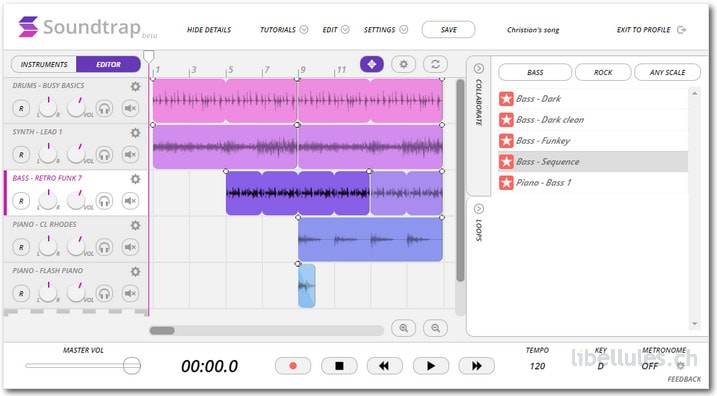Solo the Bass - Retro Funk 7 headphones
The width and height of the screenshot is (717, 396).
(104, 201)
